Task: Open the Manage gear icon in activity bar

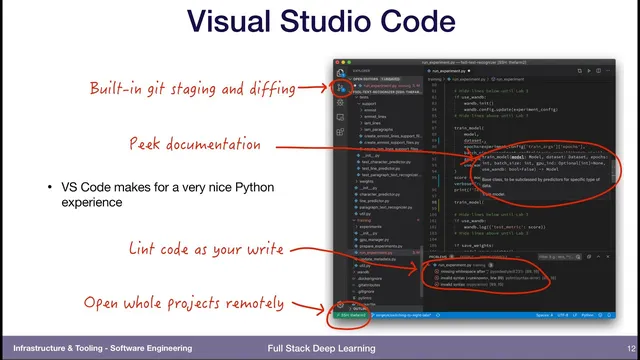Action: point(340,305)
